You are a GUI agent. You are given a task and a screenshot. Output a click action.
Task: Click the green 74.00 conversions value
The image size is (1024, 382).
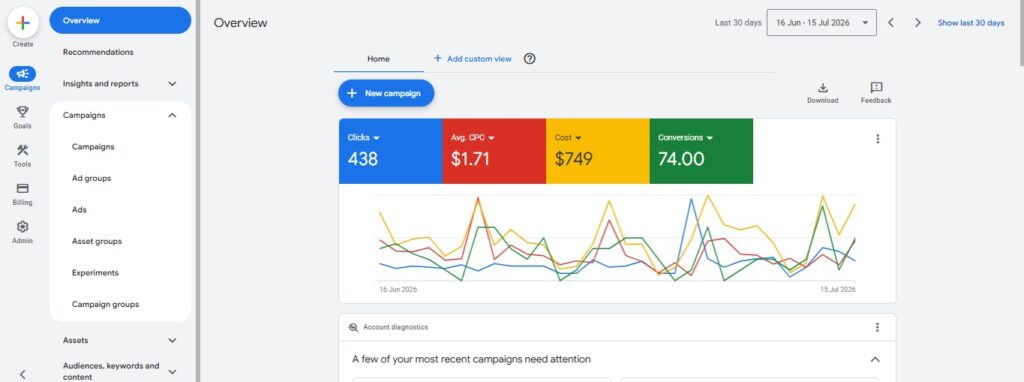(681, 159)
